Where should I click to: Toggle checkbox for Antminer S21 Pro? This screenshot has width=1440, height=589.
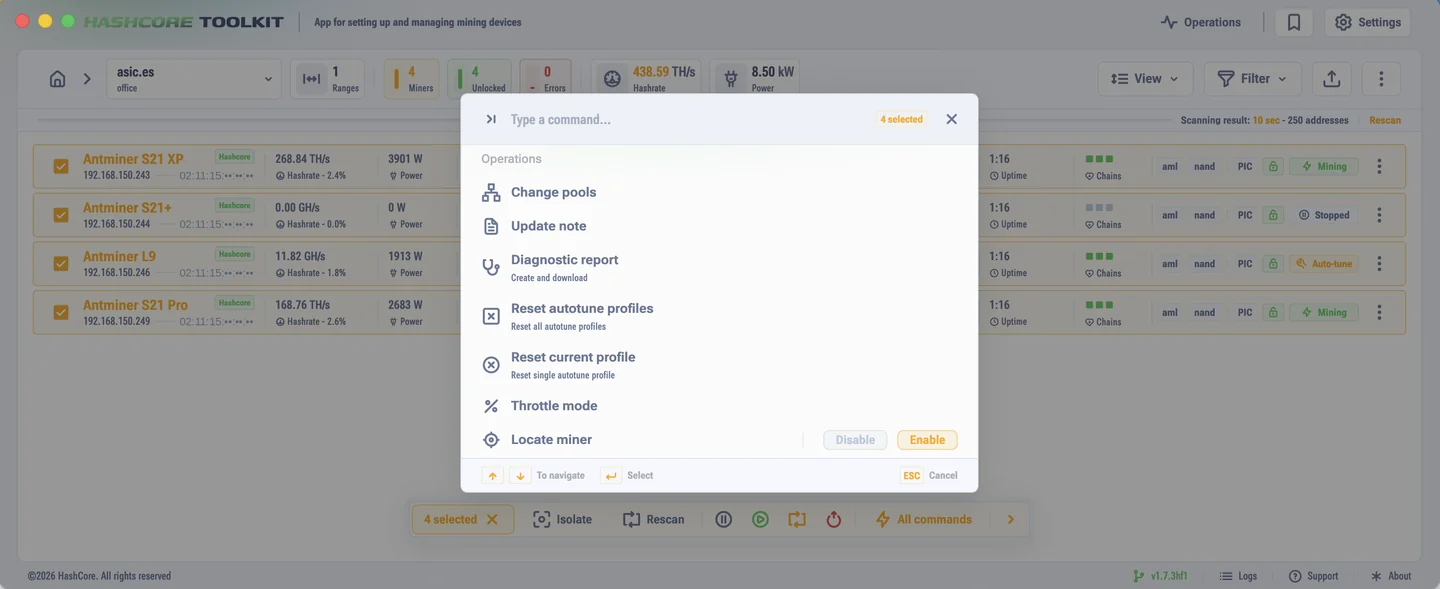[x=61, y=312]
